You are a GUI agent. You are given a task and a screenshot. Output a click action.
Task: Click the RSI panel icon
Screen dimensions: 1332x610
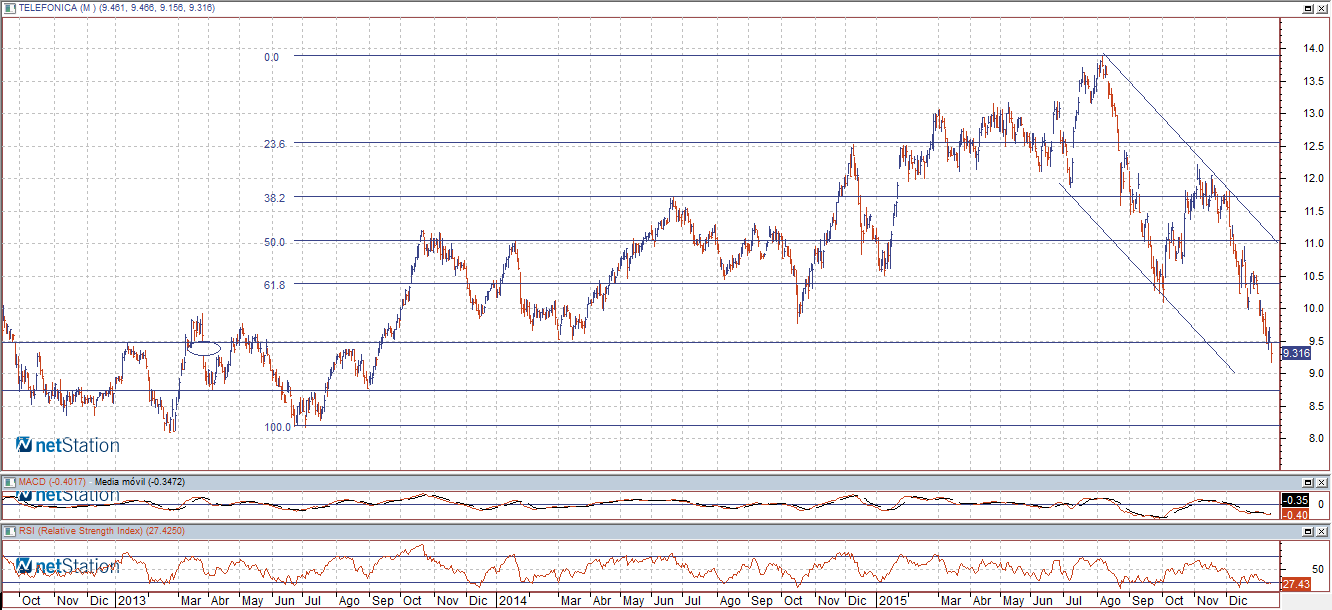[x=9, y=531]
